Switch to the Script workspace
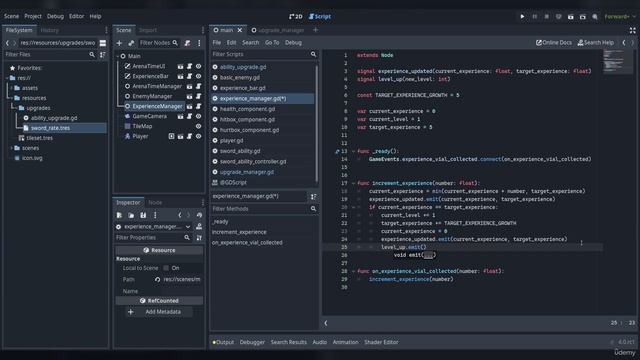Screen dimensions: 640x360 (x=320, y=16)
